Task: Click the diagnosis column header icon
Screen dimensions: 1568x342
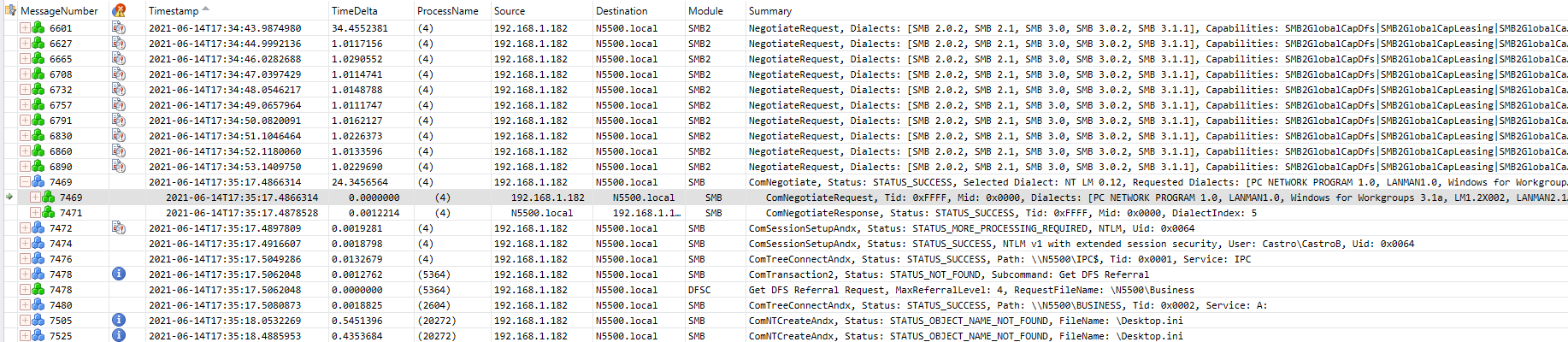Action: (119, 10)
